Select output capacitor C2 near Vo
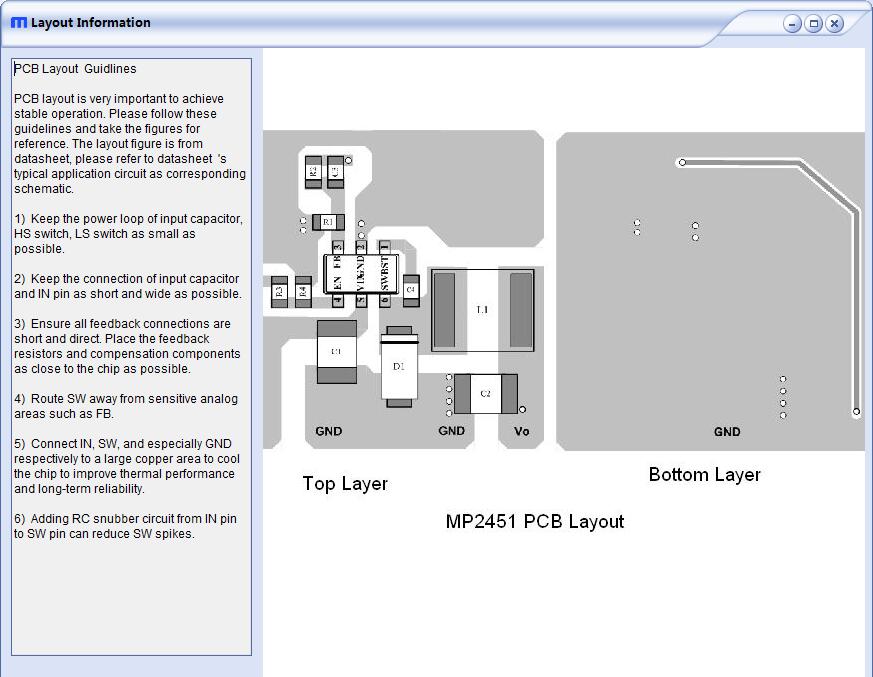Screen dimensions: 873x677 point(484,392)
